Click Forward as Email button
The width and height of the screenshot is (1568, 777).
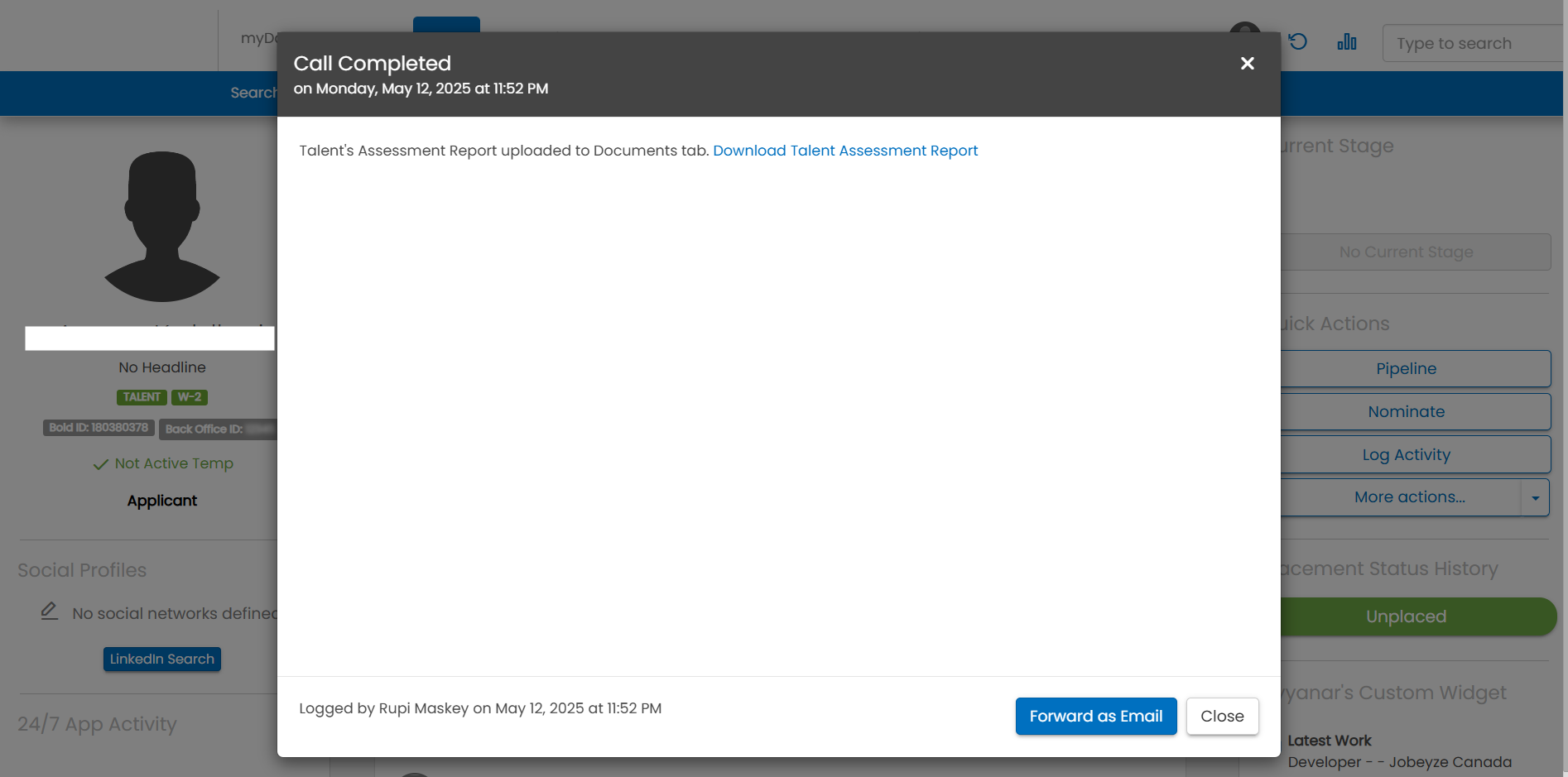coord(1096,716)
